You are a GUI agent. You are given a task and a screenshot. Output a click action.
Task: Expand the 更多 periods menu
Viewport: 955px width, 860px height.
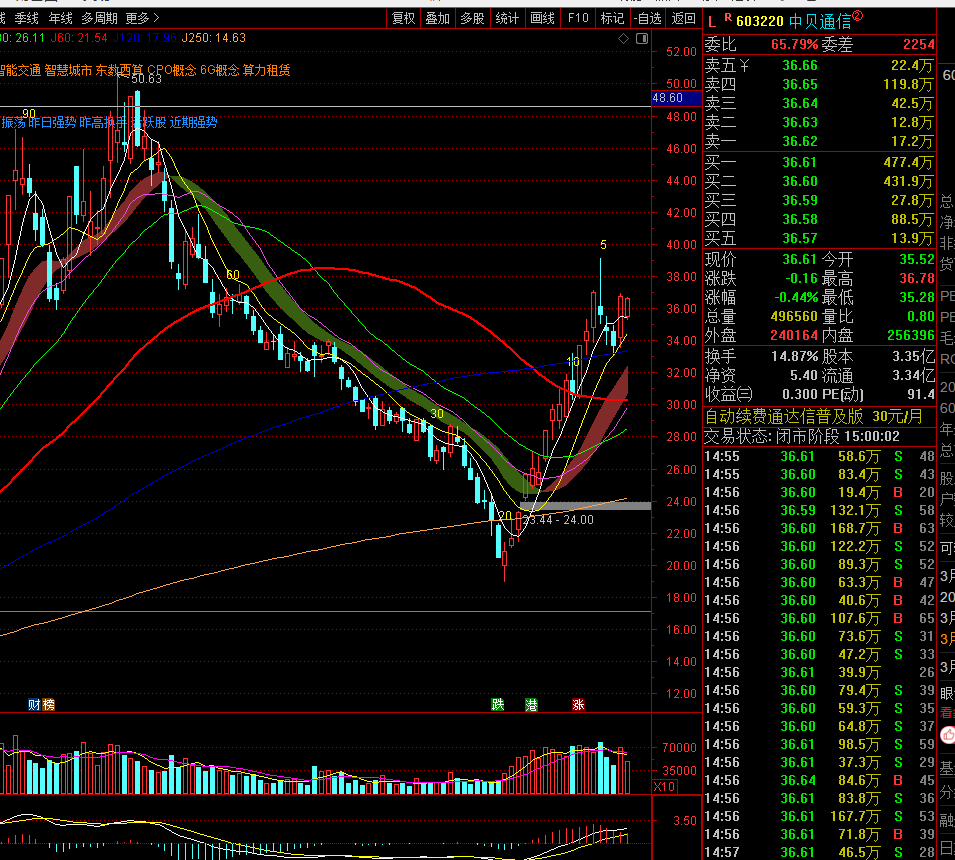click(x=142, y=18)
